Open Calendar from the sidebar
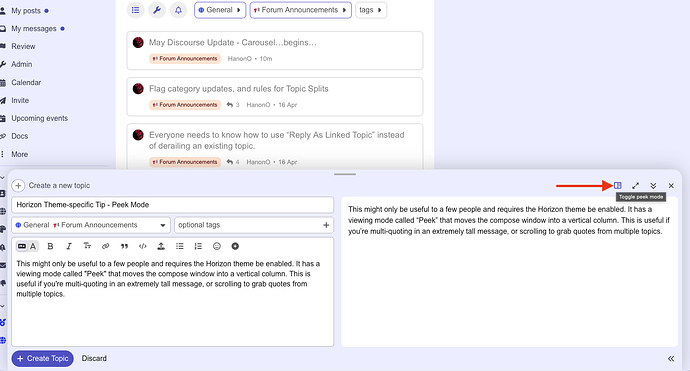The image size is (690, 371). click(26, 82)
